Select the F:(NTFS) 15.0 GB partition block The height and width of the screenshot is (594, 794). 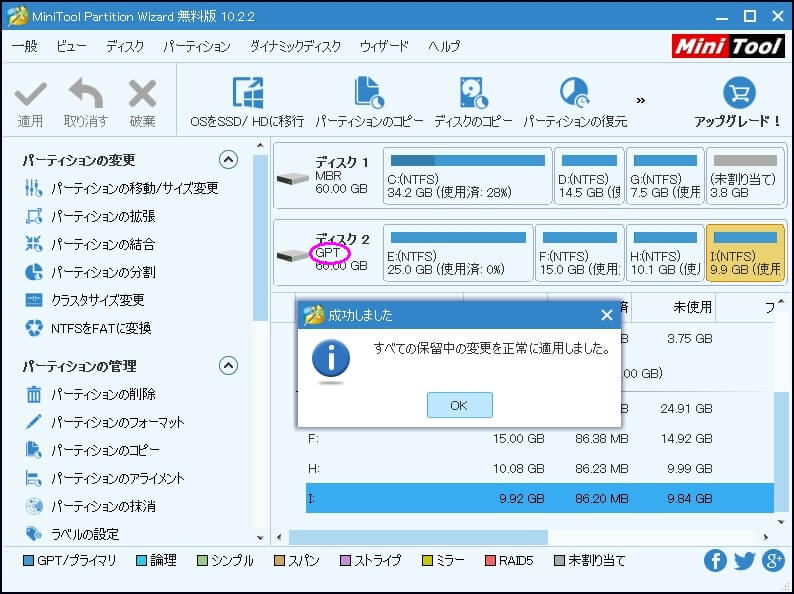(x=579, y=253)
